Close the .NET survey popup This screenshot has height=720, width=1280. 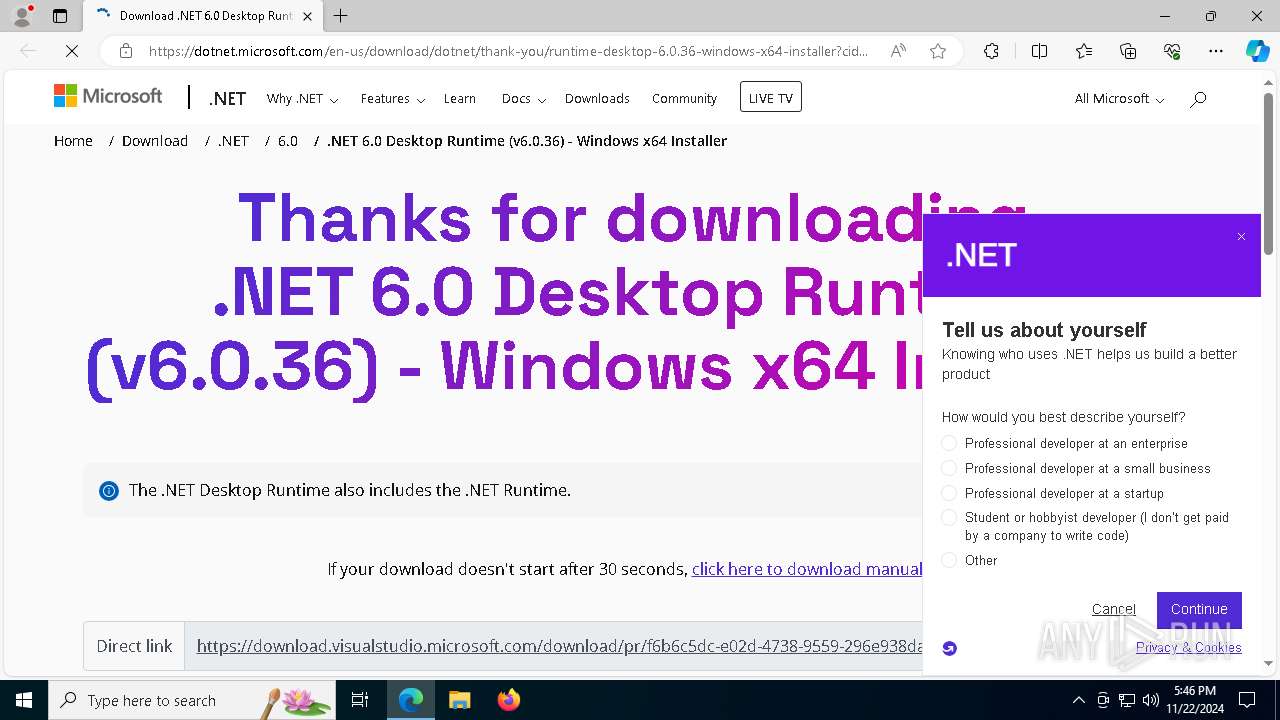point(1241,237)
